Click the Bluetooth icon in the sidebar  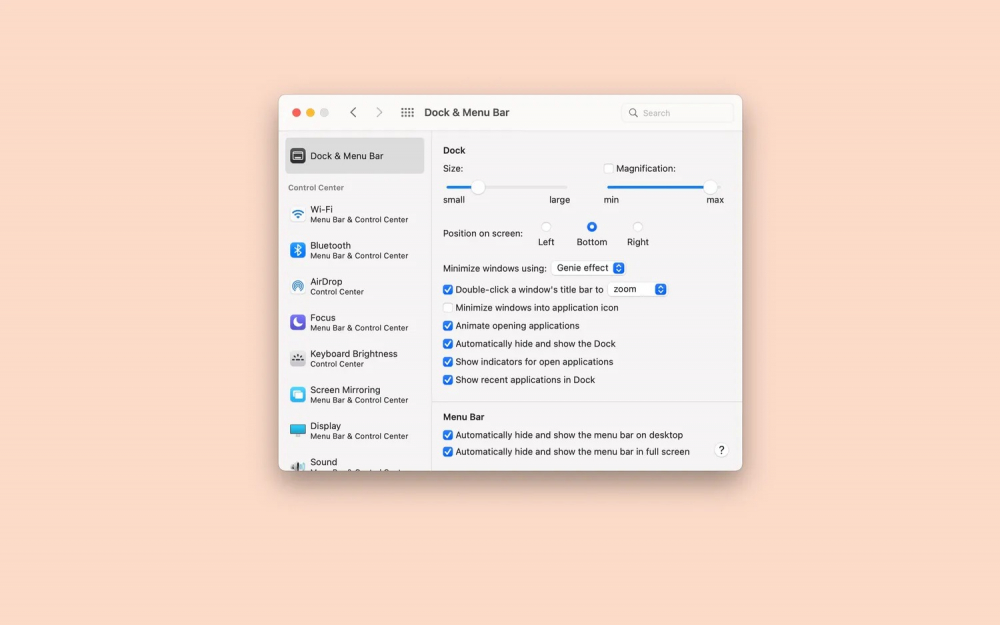pos(297,249)
